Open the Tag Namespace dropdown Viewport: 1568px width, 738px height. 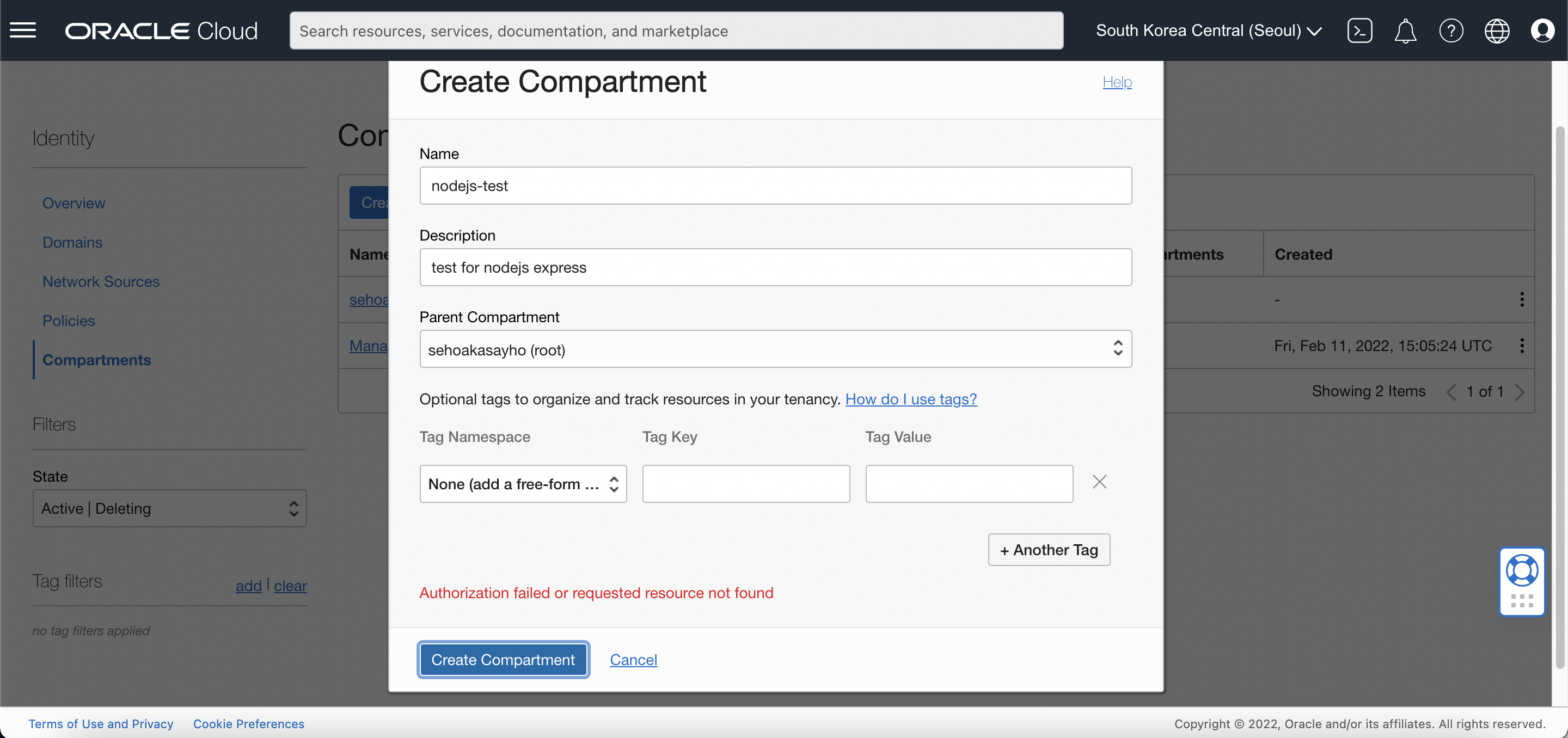click(522, 483)
